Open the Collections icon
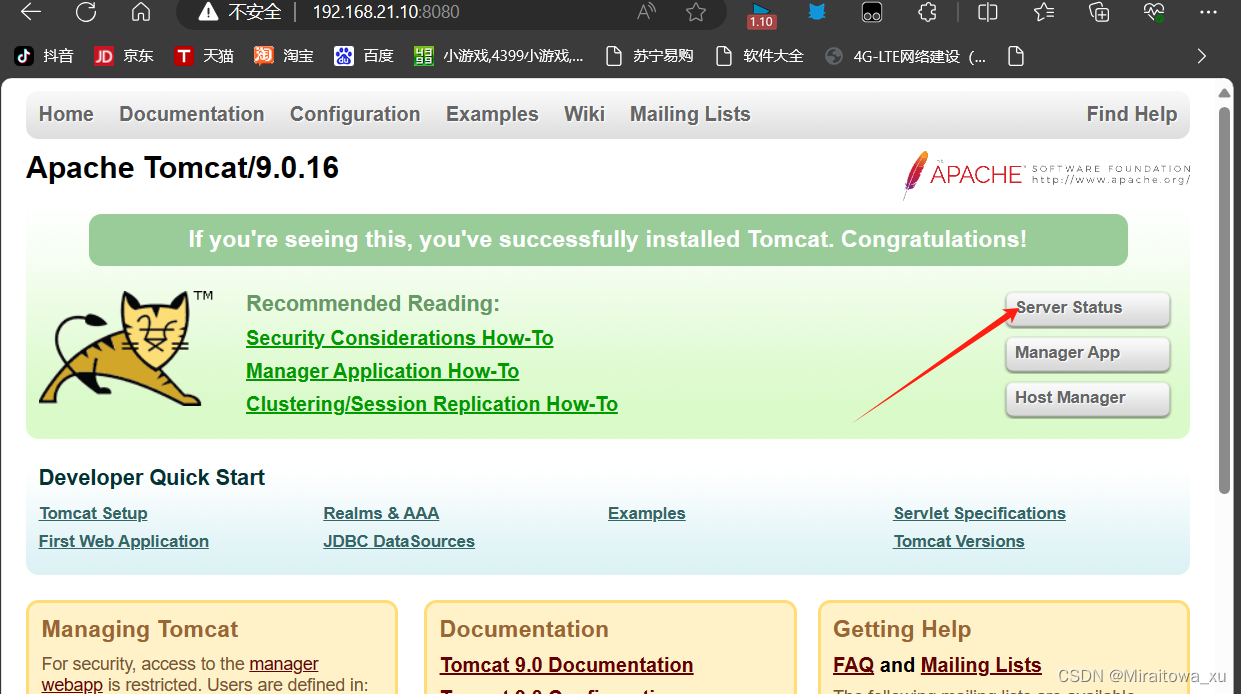 tap(1099, 12)
